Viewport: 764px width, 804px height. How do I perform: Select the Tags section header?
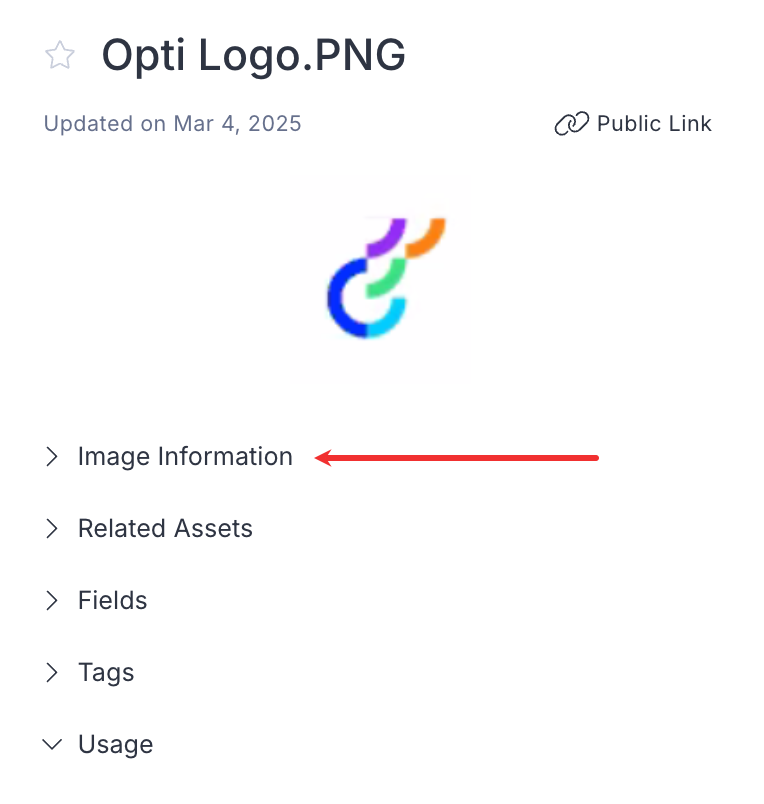[105, 673]
